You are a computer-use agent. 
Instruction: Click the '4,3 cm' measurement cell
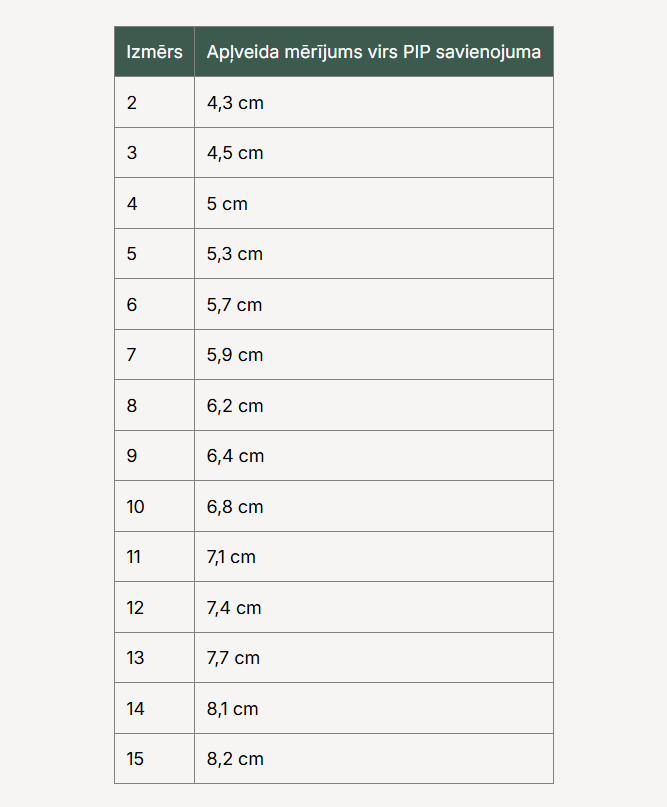235,102
